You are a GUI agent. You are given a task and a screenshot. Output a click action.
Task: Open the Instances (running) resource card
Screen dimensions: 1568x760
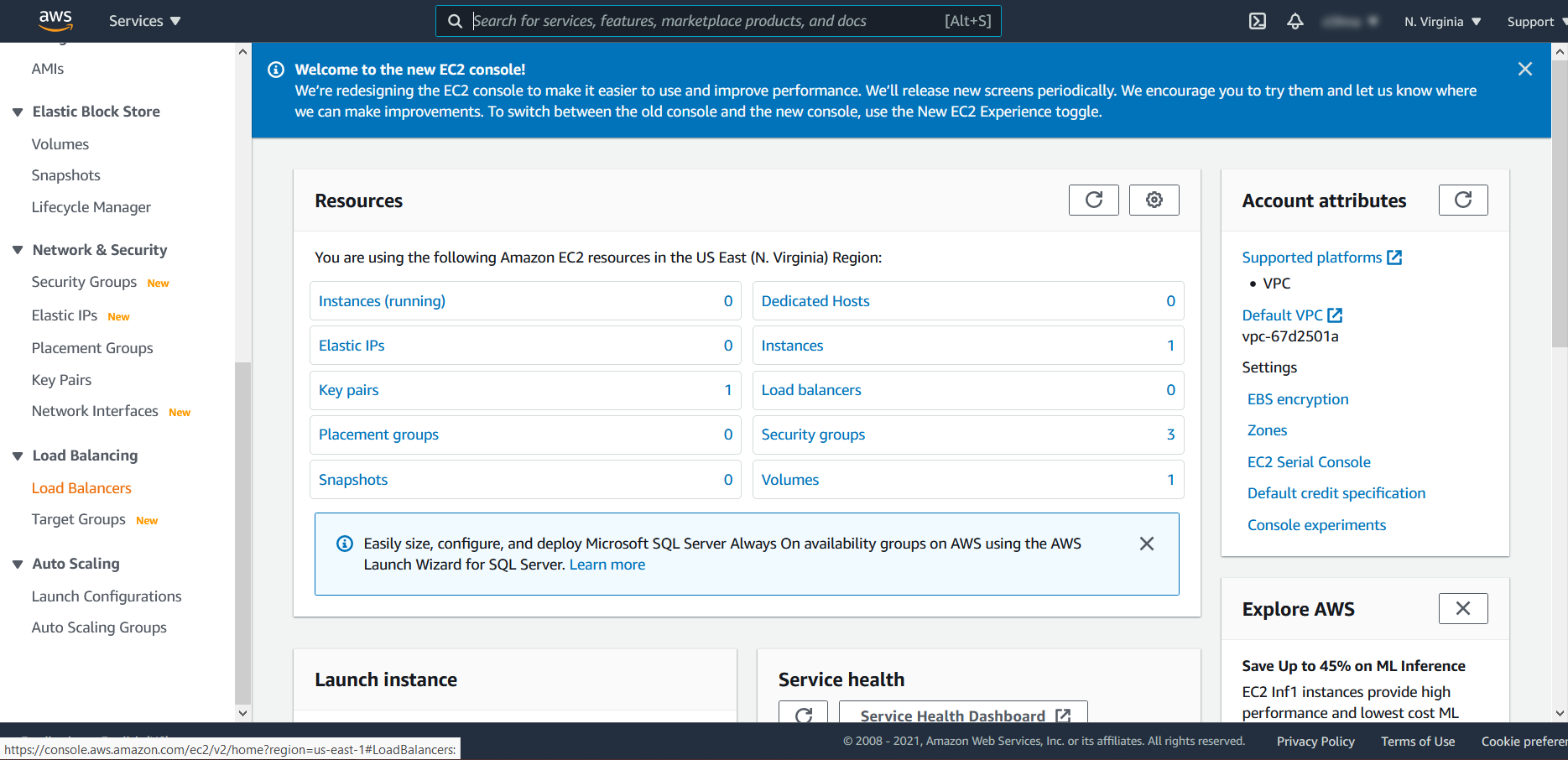click(525, 300)
